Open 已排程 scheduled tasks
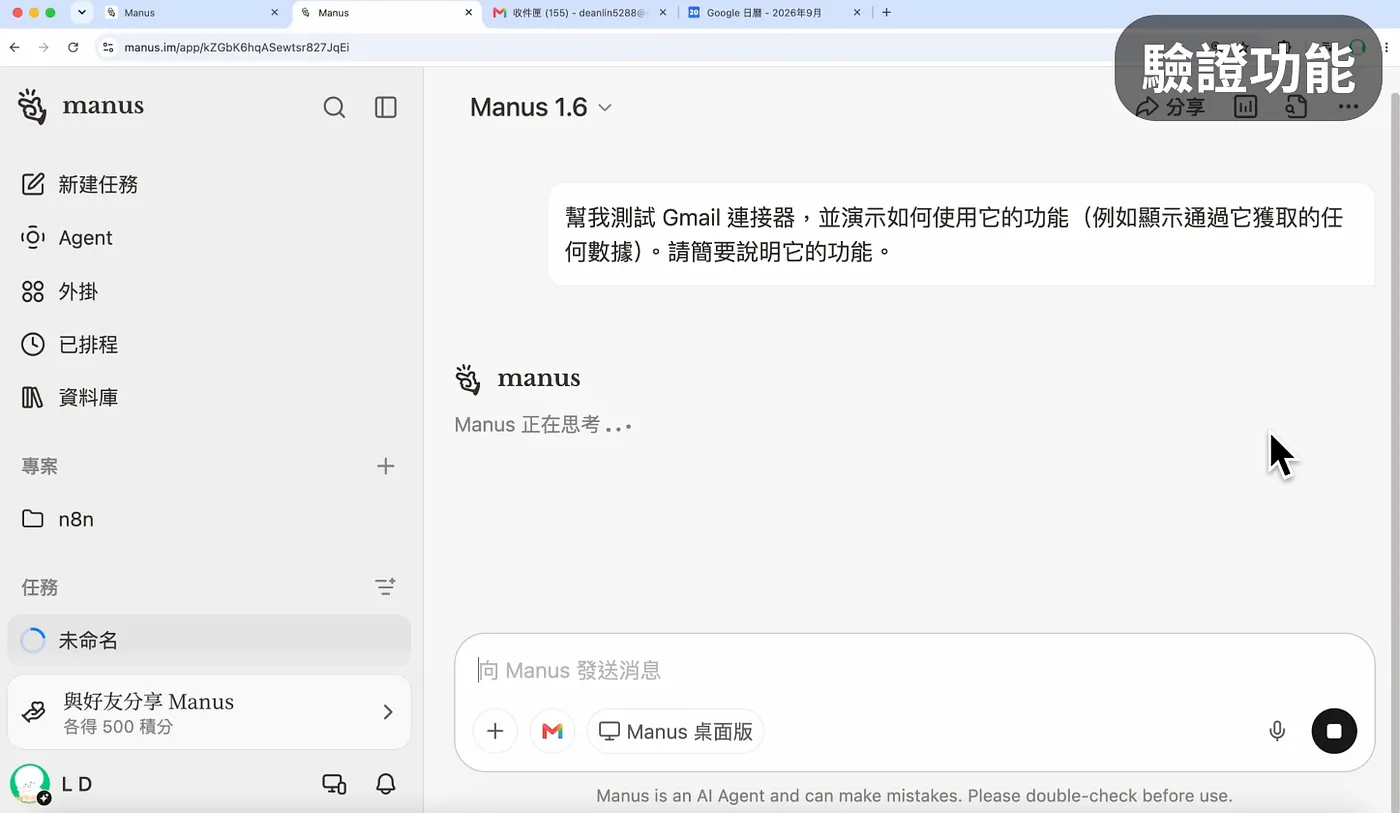Image resolution: width=1400 pixels, height=813 pixels. (70, 344)
